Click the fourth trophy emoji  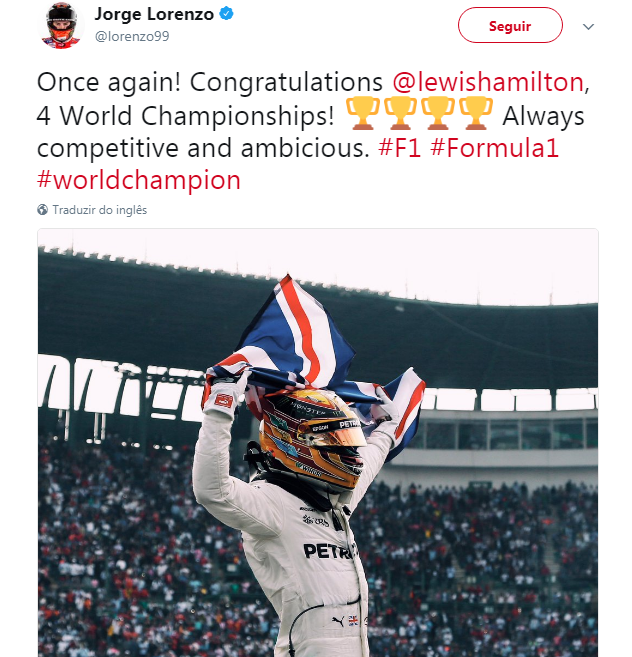(x=476, y=116)
